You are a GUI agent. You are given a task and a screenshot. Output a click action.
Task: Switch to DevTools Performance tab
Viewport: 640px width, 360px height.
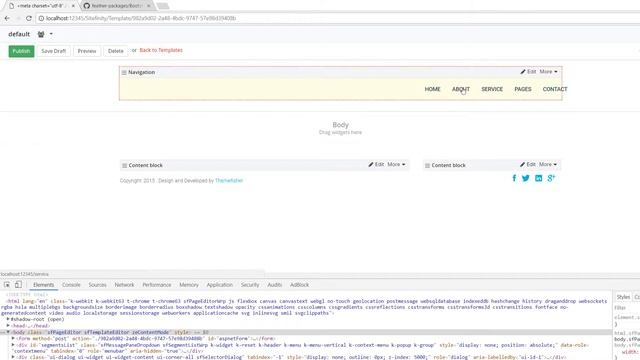click(x=157, y=285)
